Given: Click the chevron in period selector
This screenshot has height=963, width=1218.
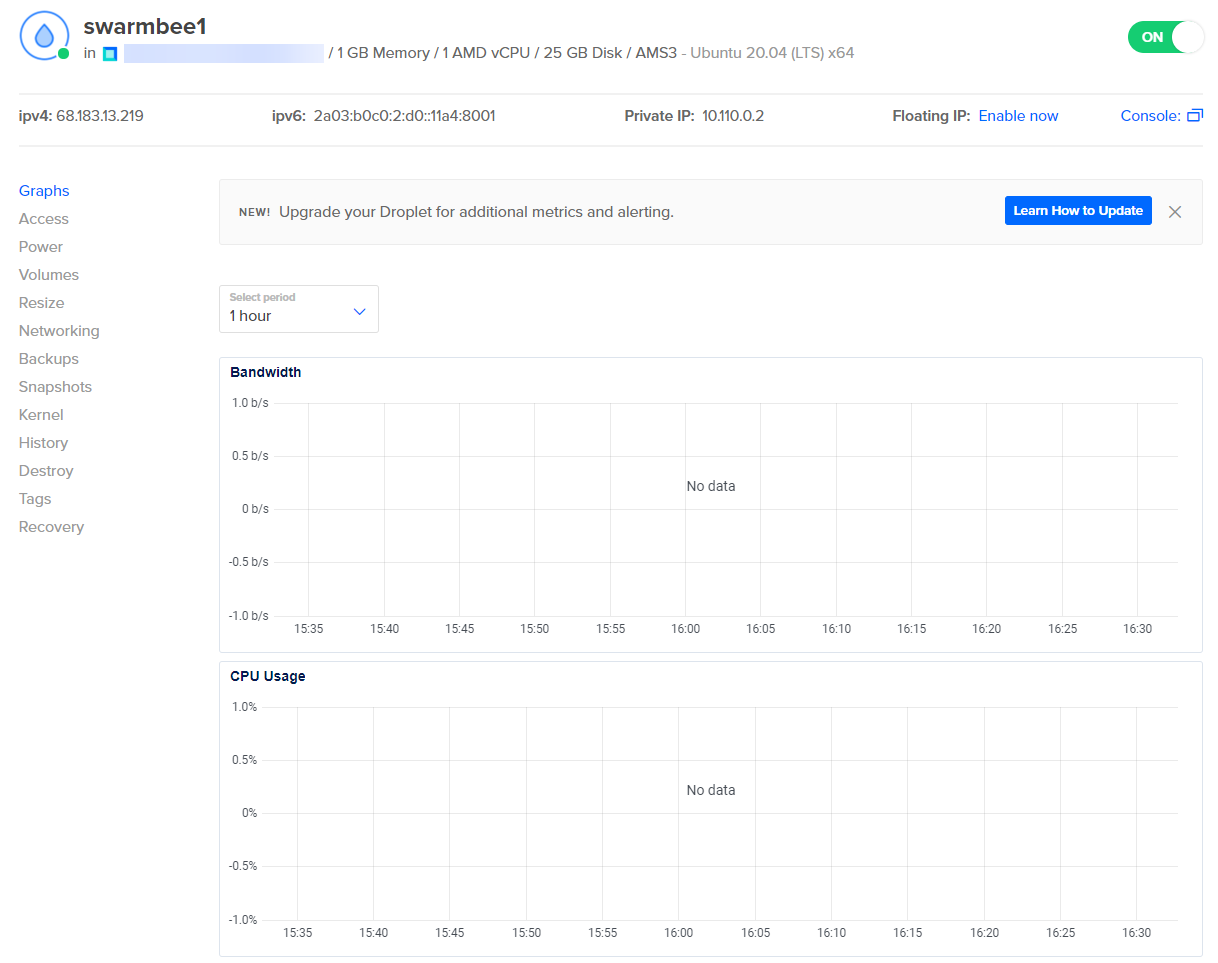Looking at the screenshot, I should point(360,312).
